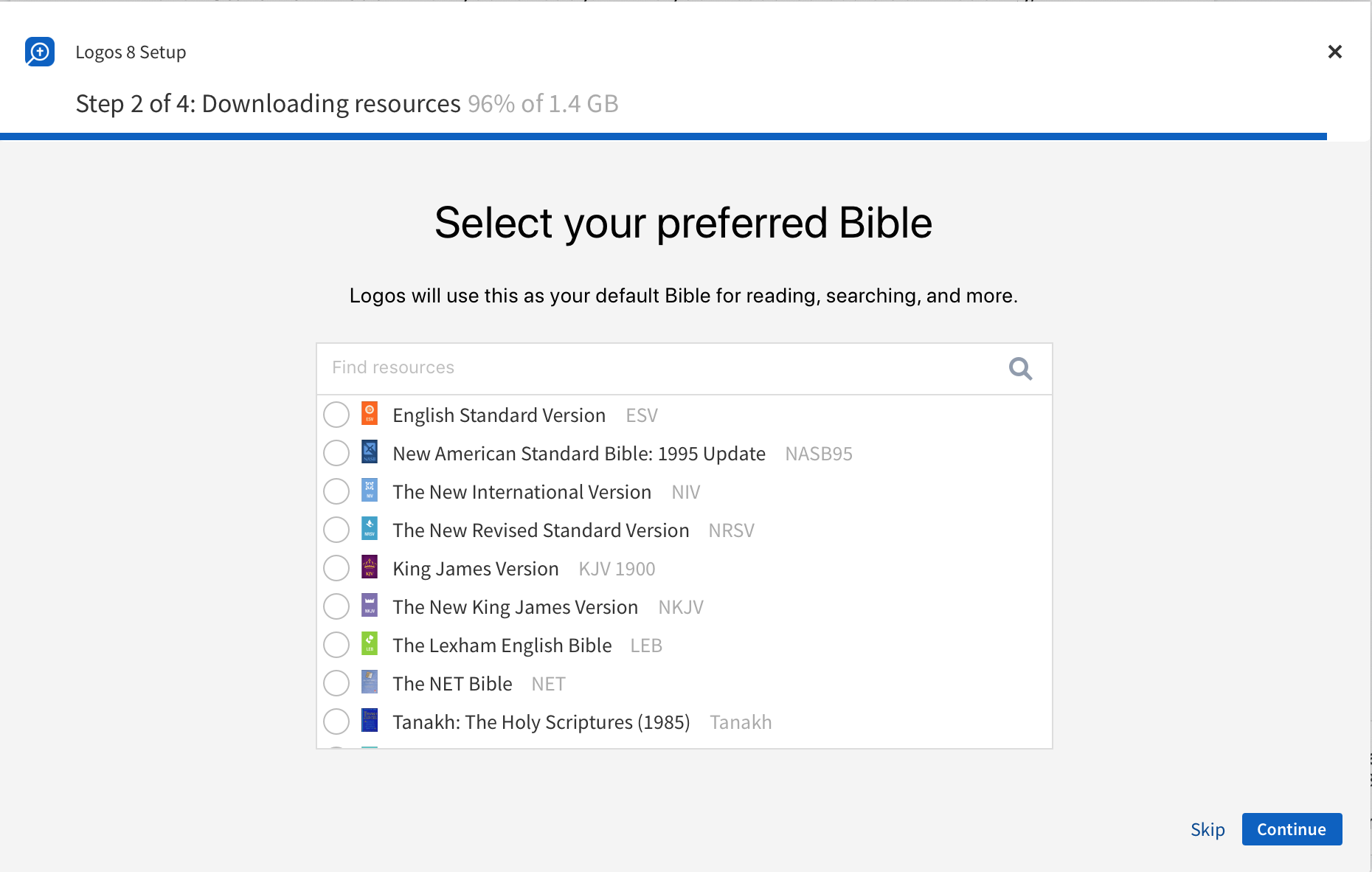
Task: Select The Lexham English Bible radio button
Action: [336, 645]
